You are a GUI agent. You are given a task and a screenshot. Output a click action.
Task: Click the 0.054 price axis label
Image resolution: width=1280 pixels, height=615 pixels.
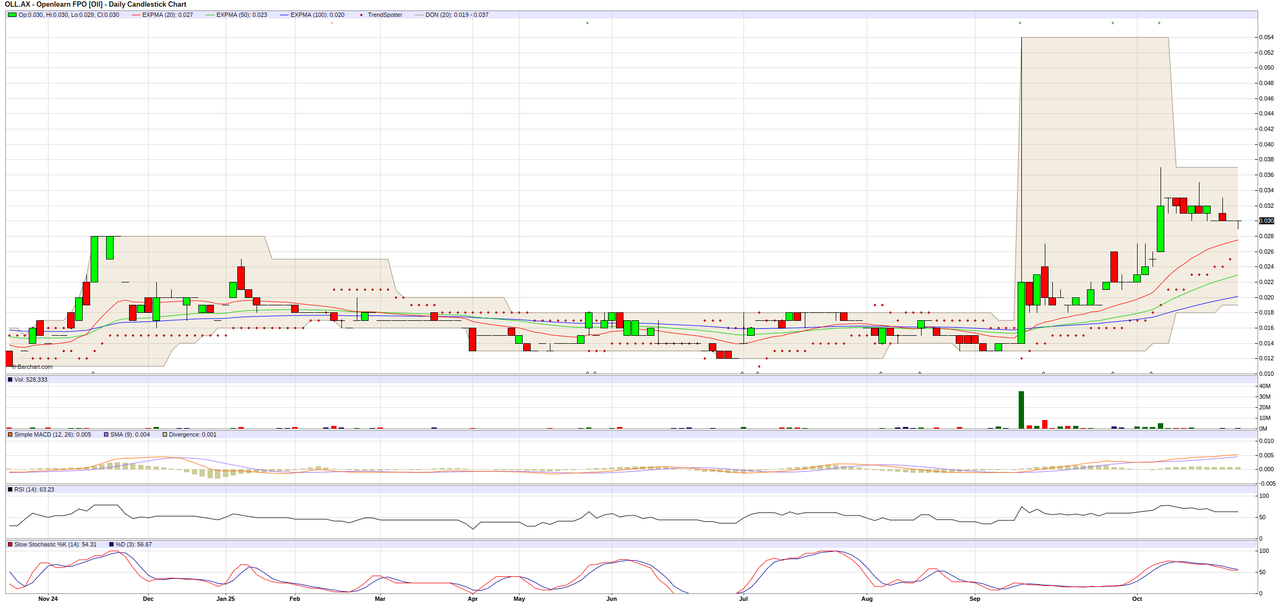[1265, 37]
